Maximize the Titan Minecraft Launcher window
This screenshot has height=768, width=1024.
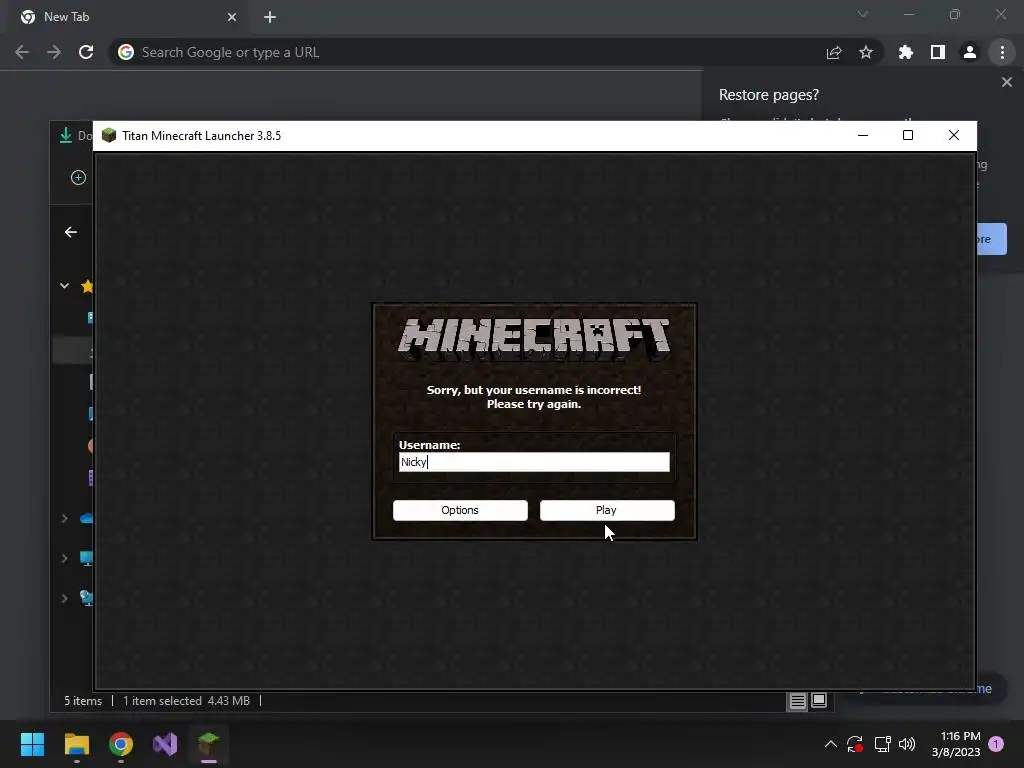(908, 135)
